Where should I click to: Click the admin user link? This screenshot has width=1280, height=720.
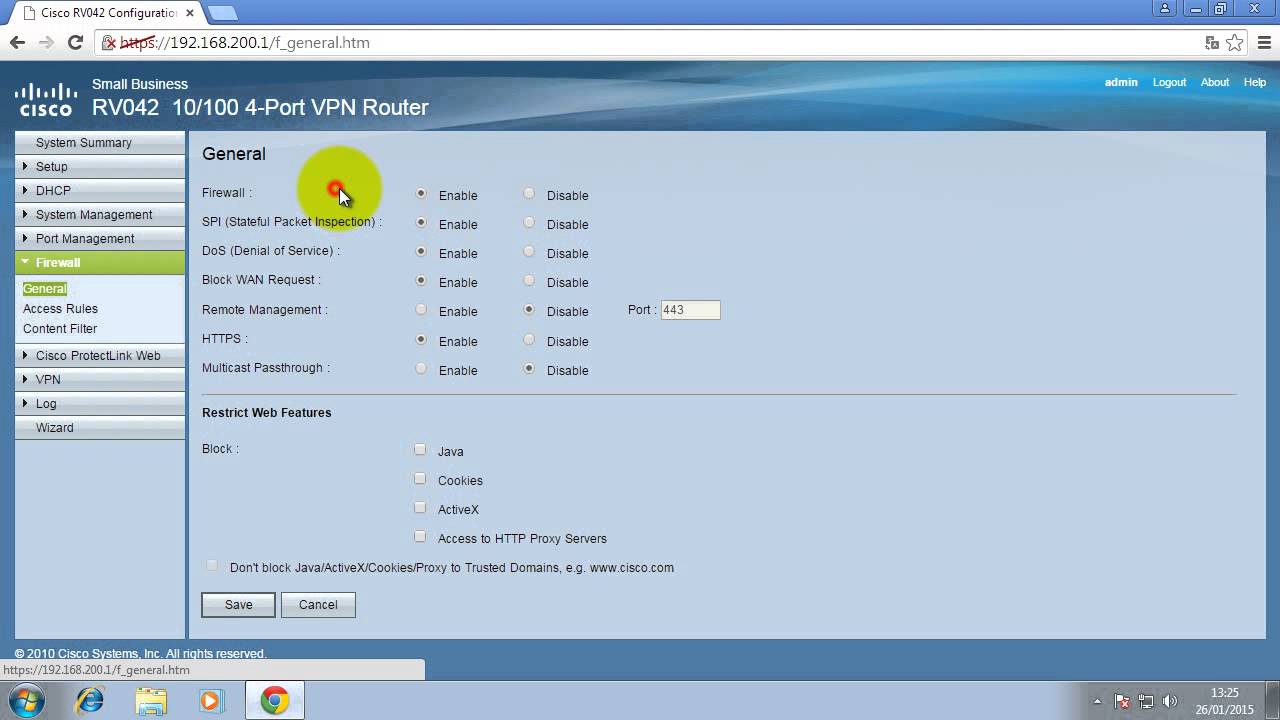[x=1121, y=82]
